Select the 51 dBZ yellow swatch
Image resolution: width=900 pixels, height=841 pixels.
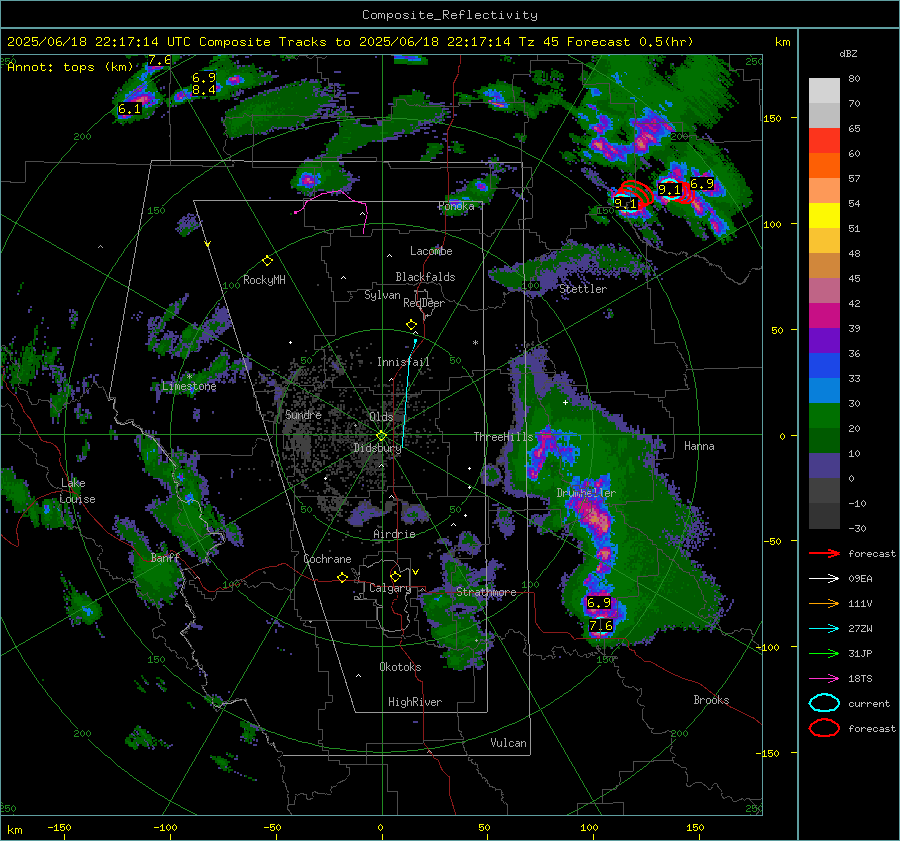coord(824,215)
